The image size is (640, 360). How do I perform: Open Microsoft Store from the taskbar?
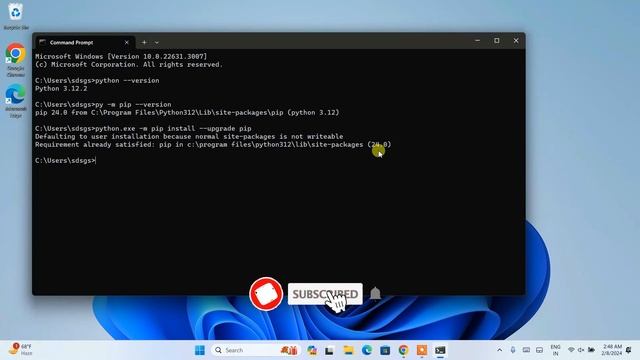tap(385, 350)
